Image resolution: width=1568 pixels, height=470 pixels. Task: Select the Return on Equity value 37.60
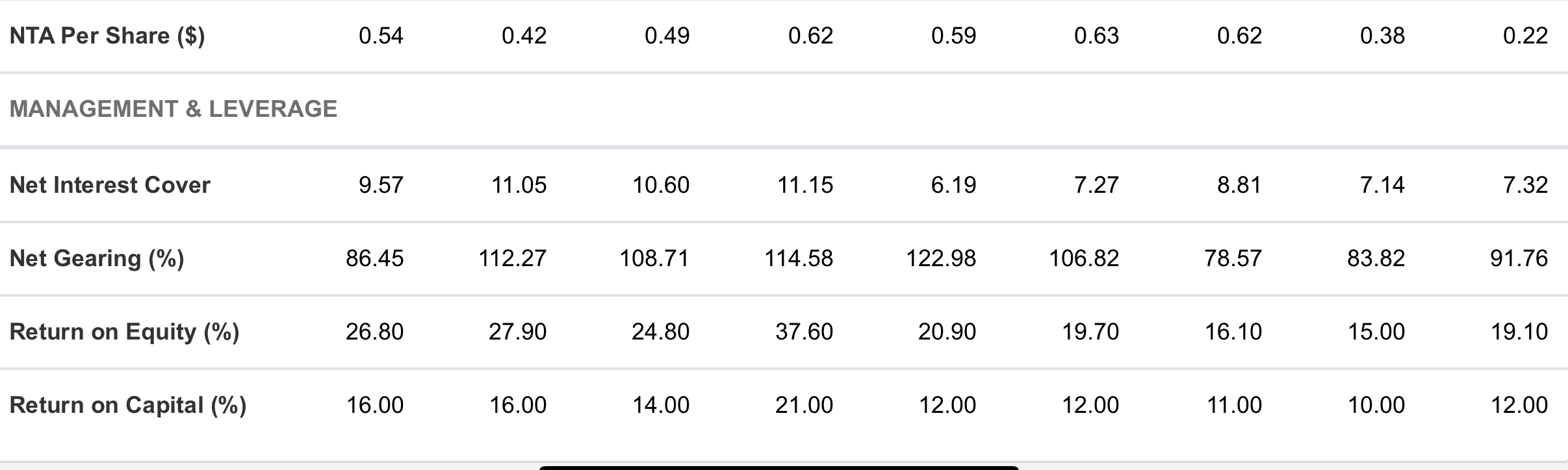804,332
